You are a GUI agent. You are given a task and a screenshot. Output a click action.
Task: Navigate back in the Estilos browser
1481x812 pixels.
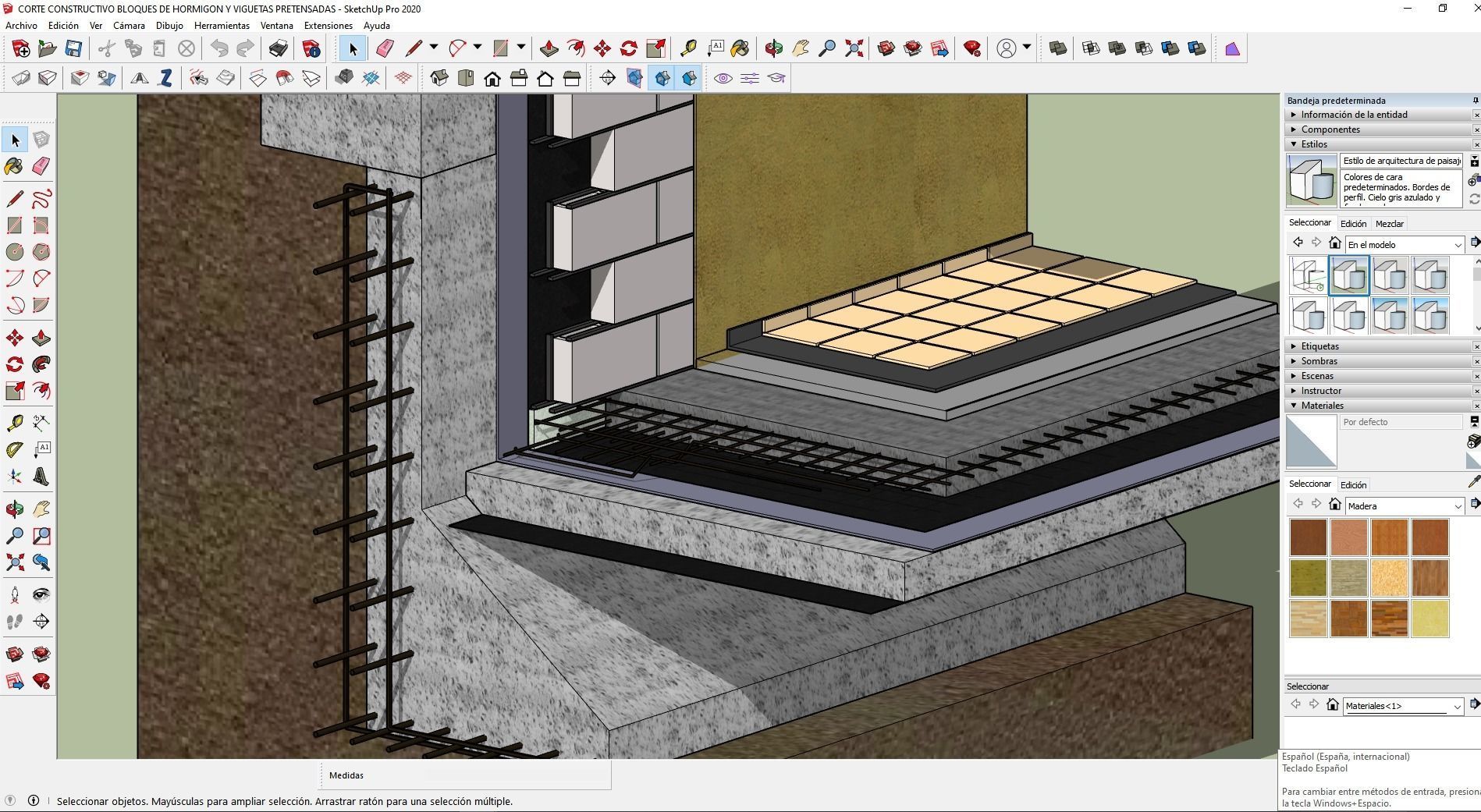tap(1298, 243)
